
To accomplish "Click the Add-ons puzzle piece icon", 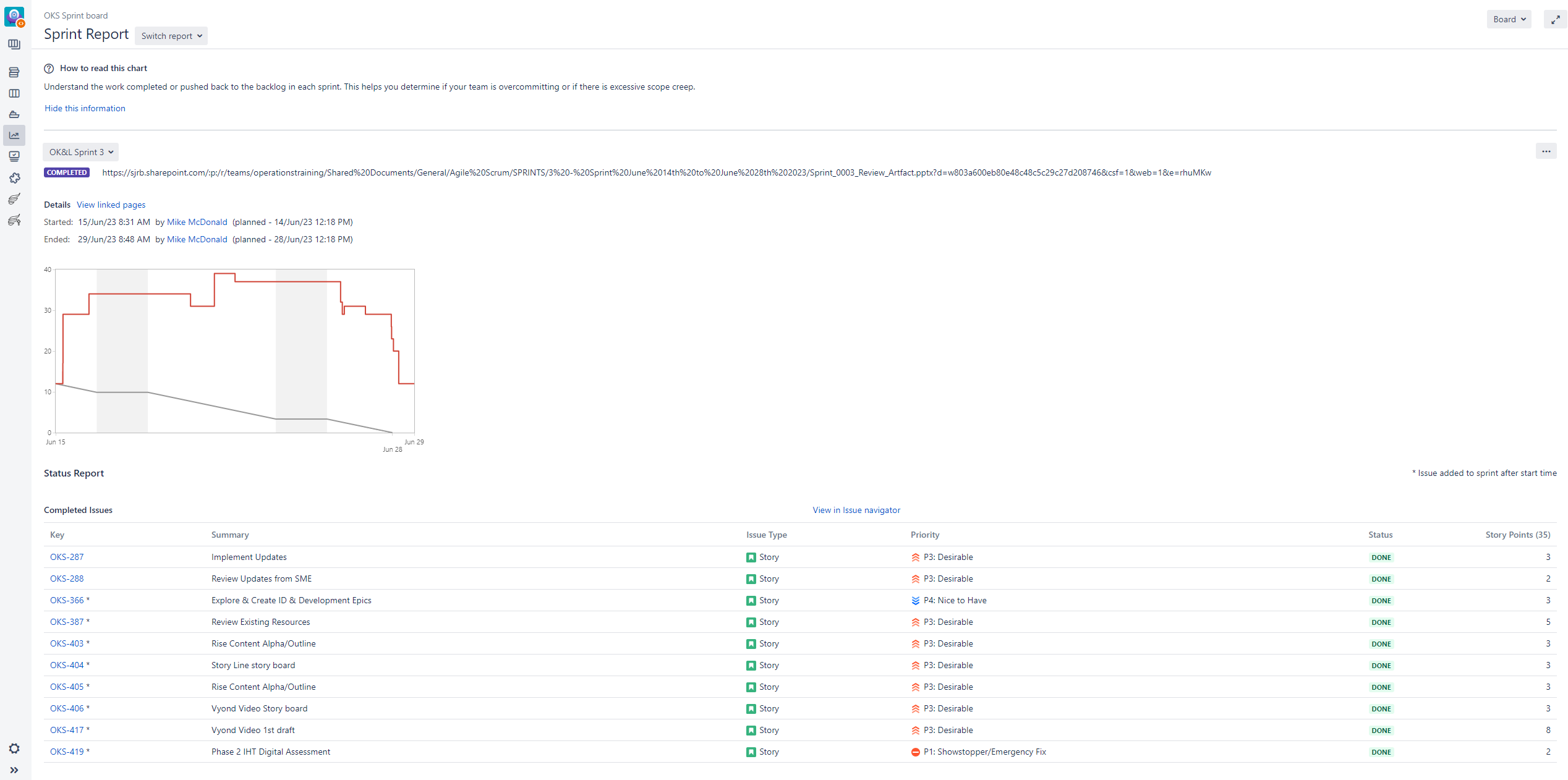I will (x=14, y=178).
